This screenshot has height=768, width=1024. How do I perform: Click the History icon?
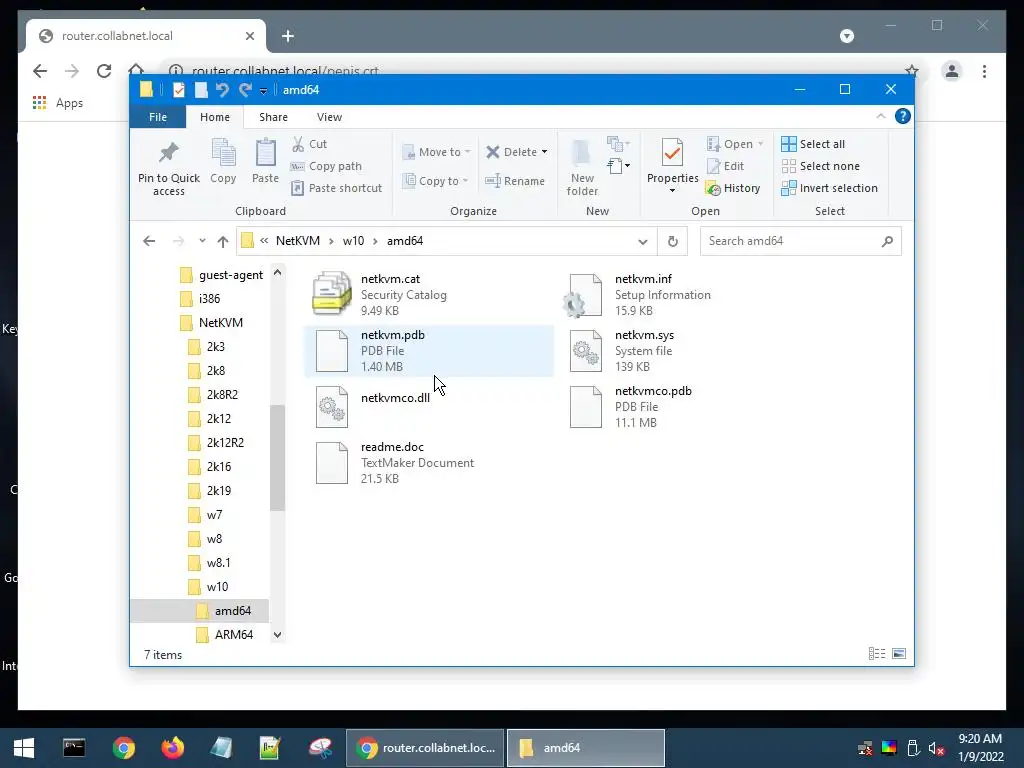[x=713, y=188]
